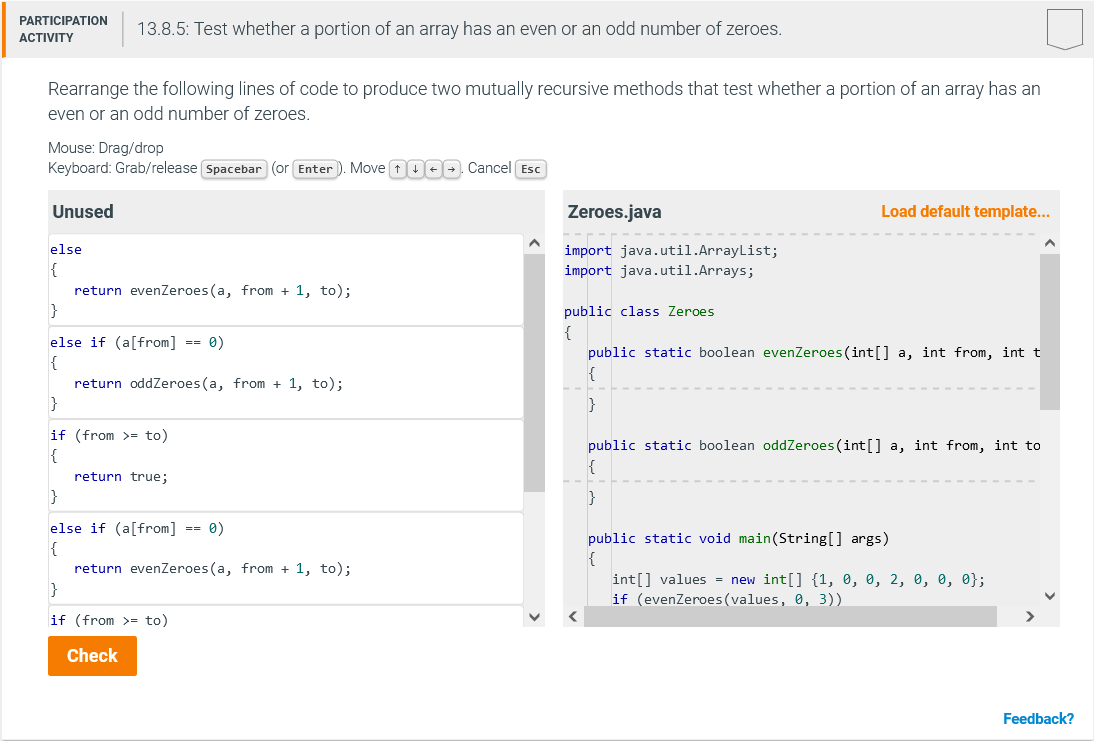The width and height of the screenshot is (1100, 744).
Task: Click the Unused panel scrollbar thumb
Action: (x=537, y=374)
